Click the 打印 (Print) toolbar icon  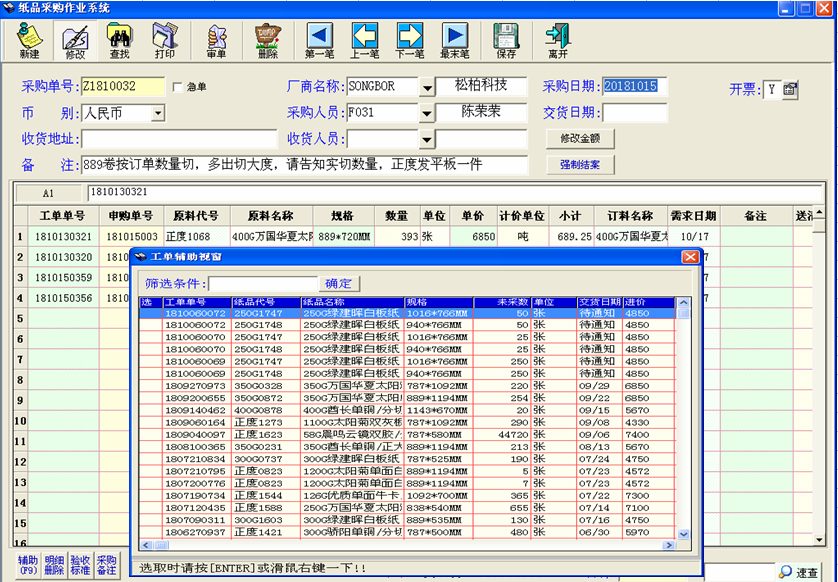coord(164,40)
